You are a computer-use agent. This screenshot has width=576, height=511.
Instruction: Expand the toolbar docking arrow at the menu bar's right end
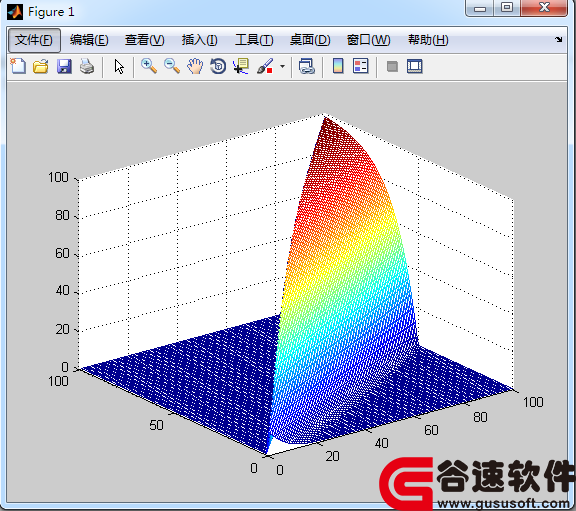(558, 39)
